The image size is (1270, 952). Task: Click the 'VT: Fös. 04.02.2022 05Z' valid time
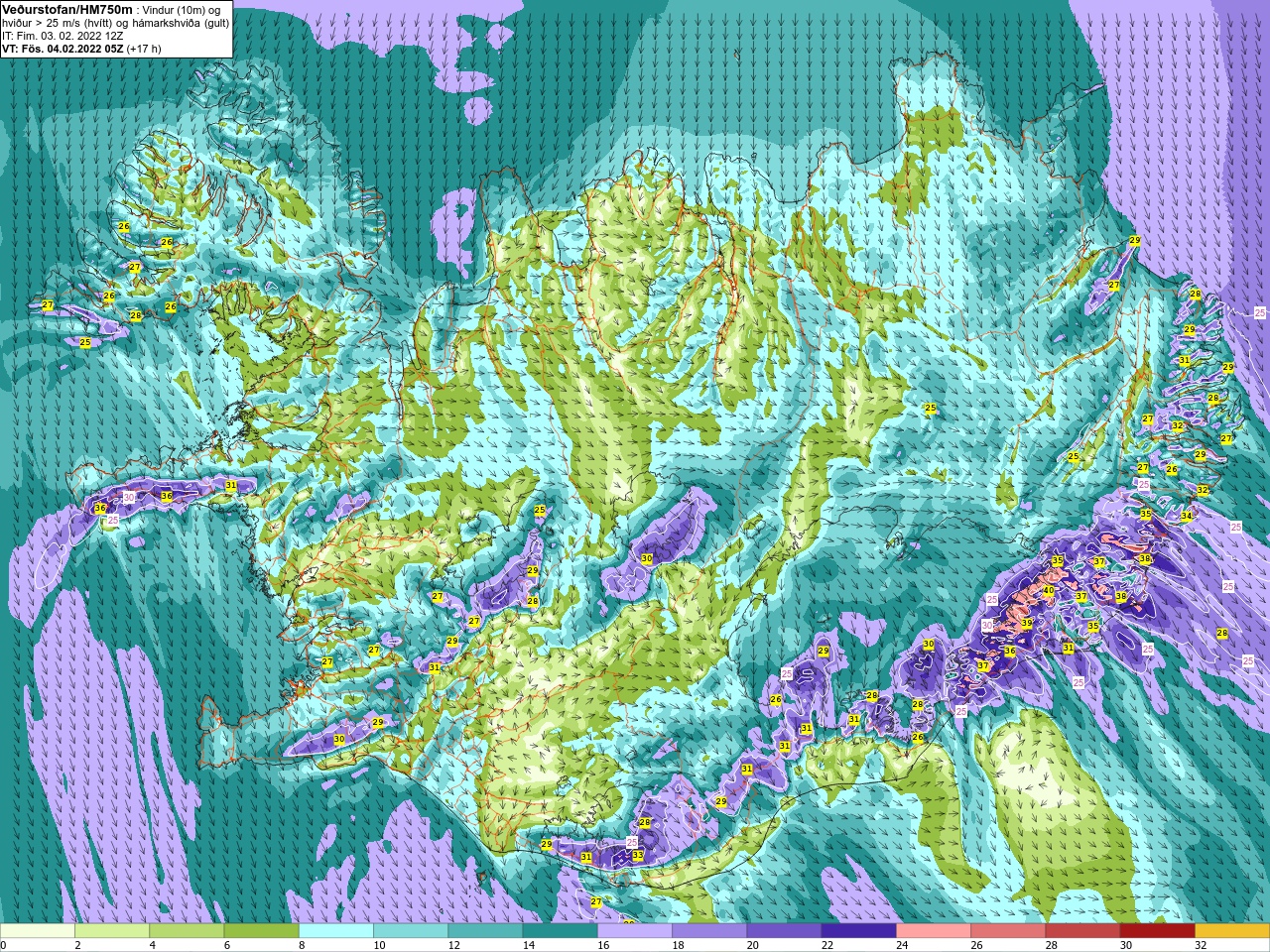coord(63,48)
